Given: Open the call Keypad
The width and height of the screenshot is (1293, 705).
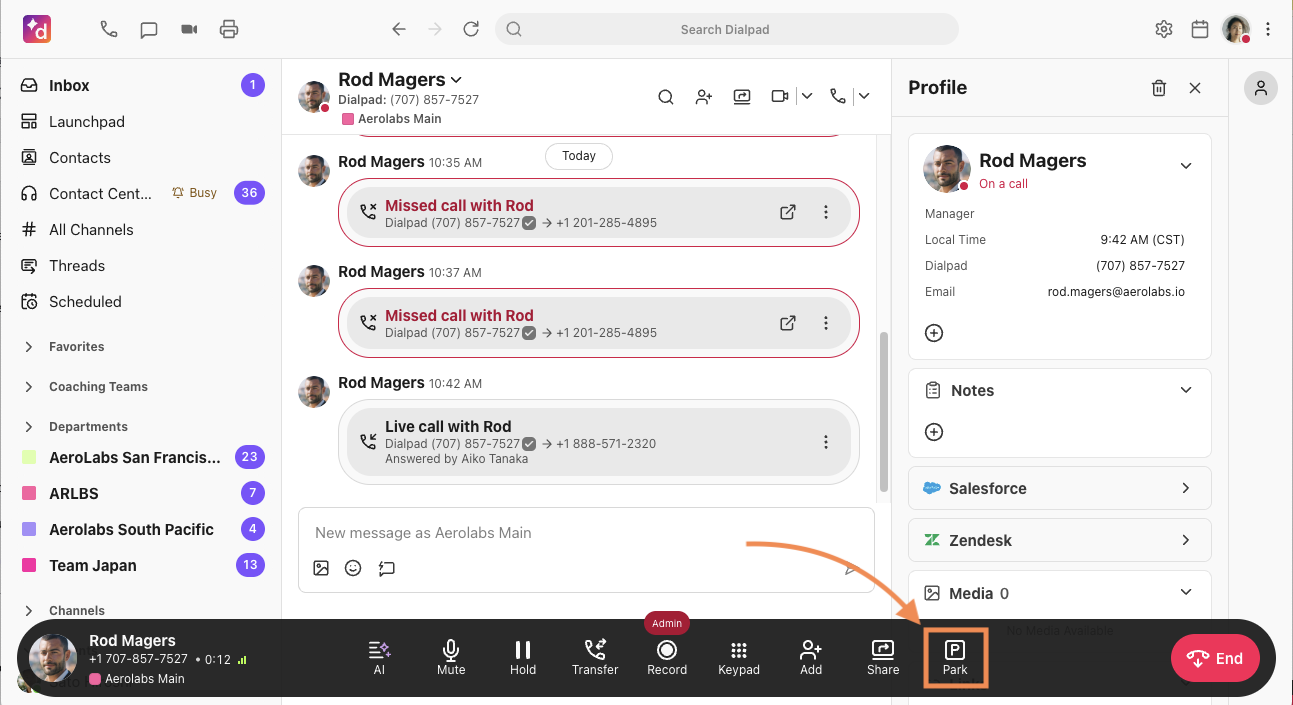Looking at the screenshot, I should 739,657.
